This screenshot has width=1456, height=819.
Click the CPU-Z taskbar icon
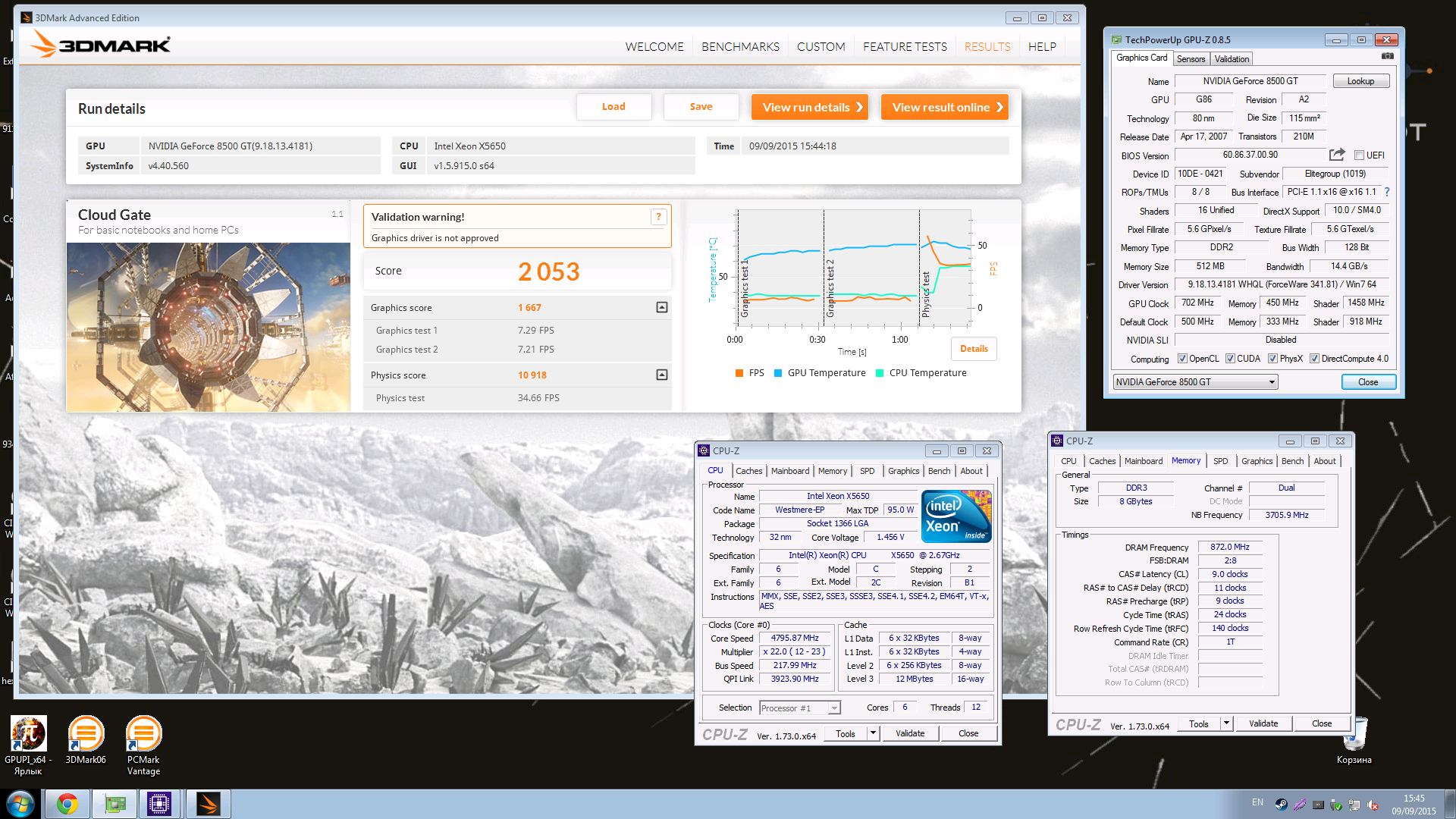point(160,804)
